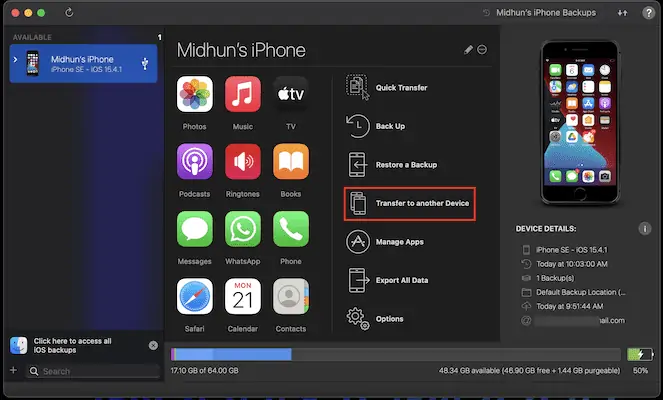This screenshot has width=663, height=400.
Task: Select Transfer to another Device
Action: coord(408,203)
